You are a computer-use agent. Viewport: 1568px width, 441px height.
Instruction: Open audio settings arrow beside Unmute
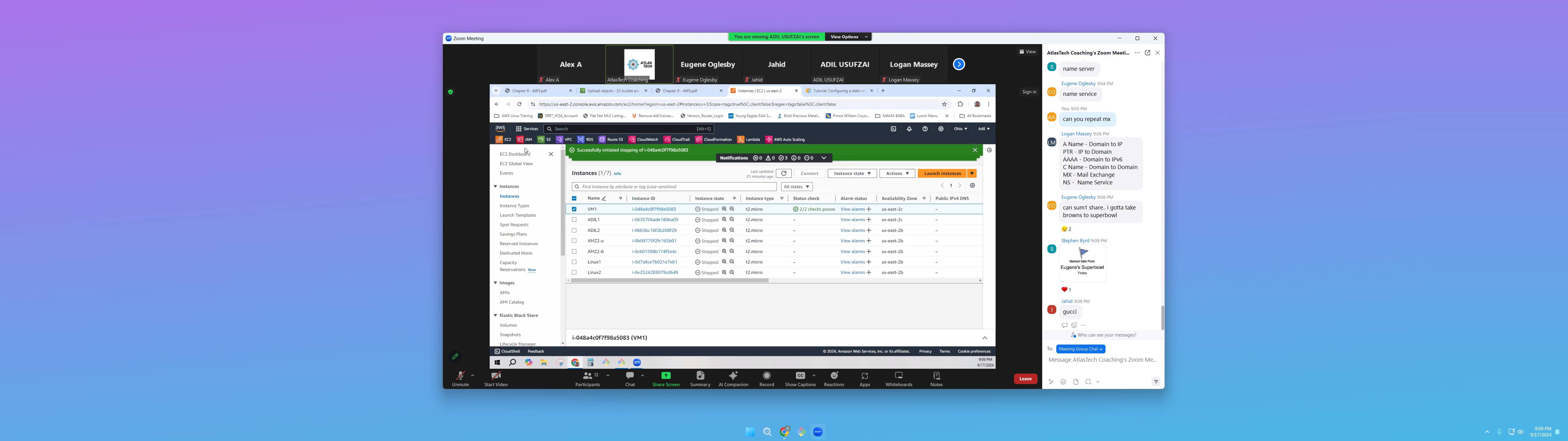473,375
